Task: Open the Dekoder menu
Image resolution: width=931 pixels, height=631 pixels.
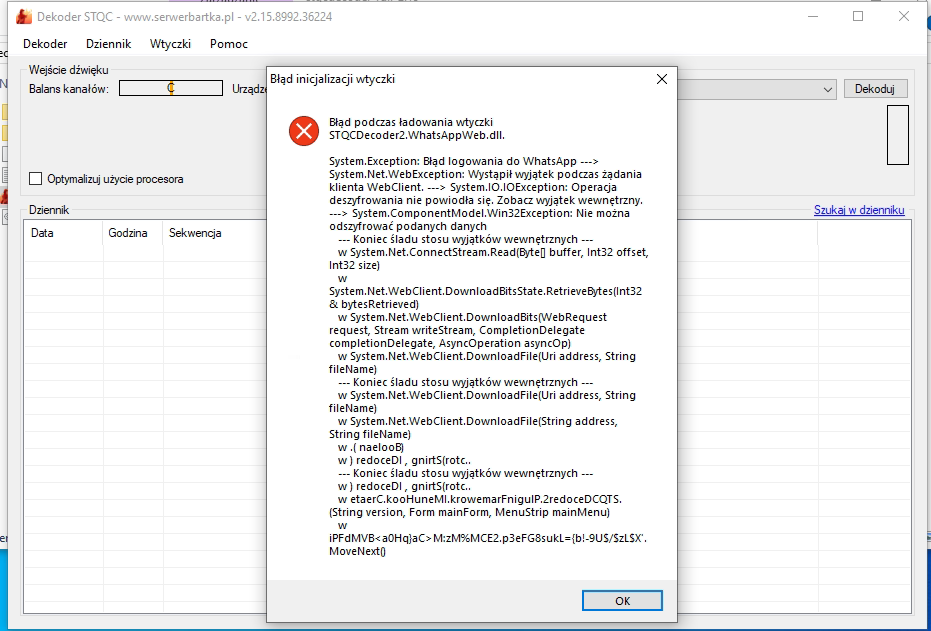Action: (x=45, y=44)
